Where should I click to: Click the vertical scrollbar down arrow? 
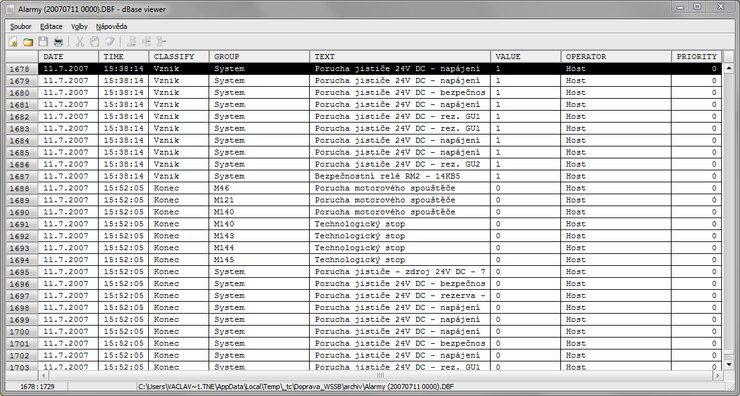point(728,364)
